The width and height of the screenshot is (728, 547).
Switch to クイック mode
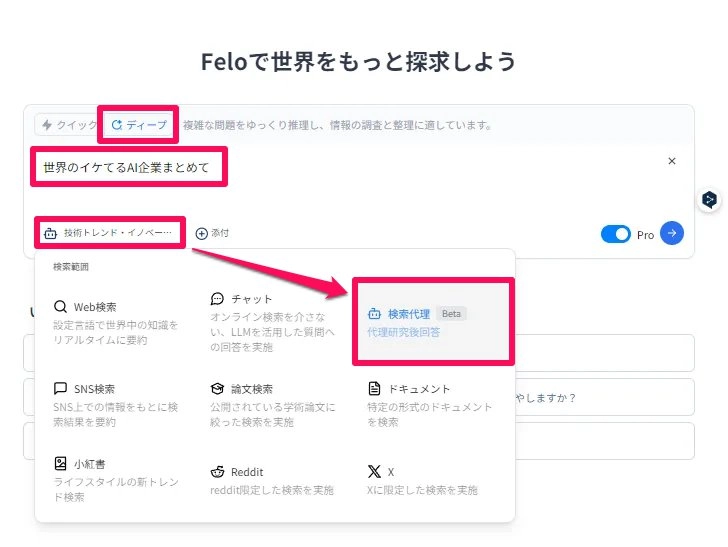[x=68, y=125]
